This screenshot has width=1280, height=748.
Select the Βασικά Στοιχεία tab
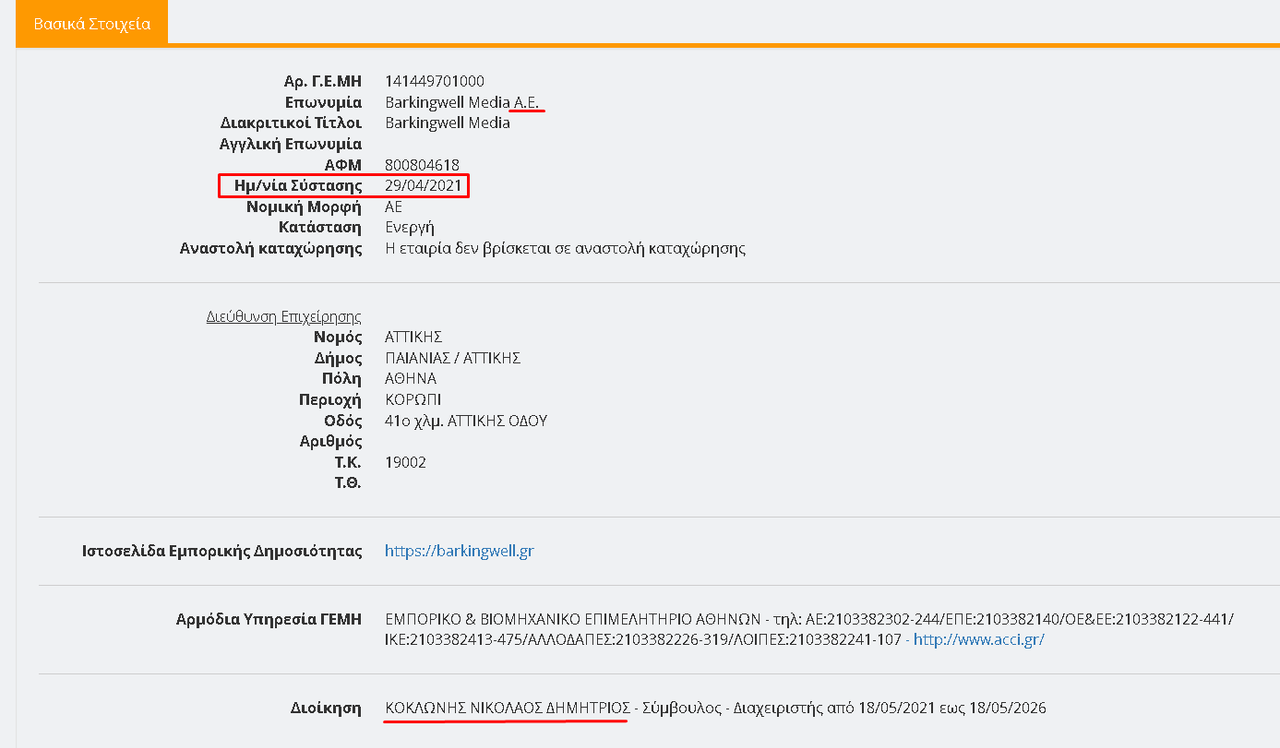92,23
